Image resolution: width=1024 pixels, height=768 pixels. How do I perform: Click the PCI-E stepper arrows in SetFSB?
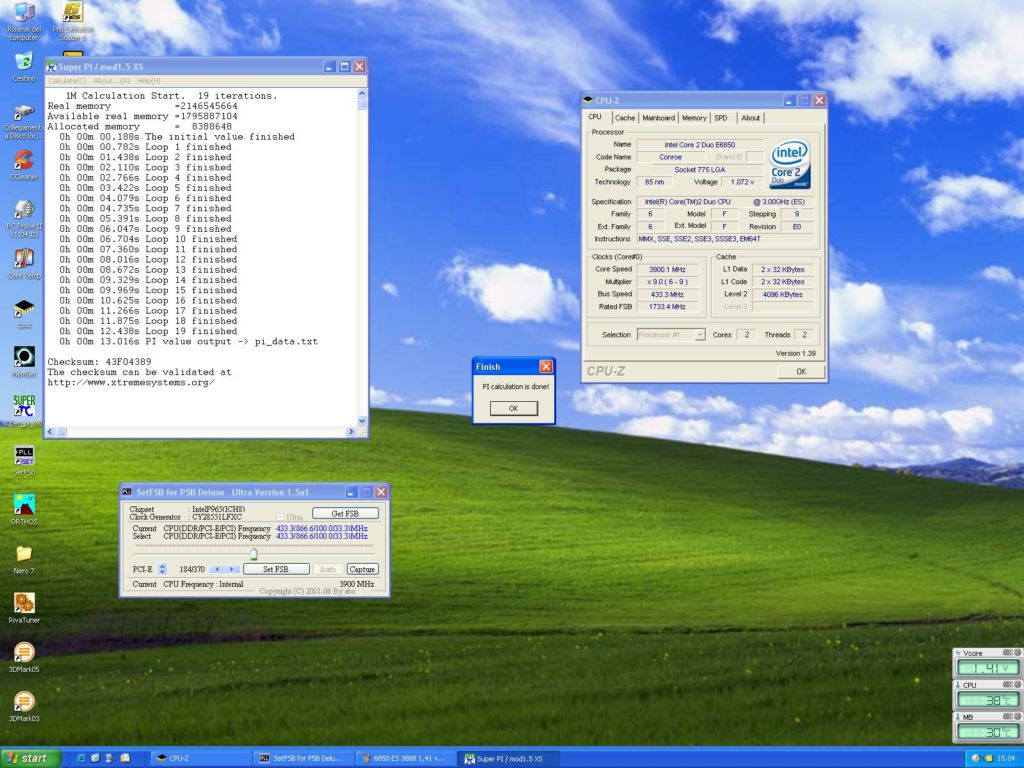pos(163,569)
